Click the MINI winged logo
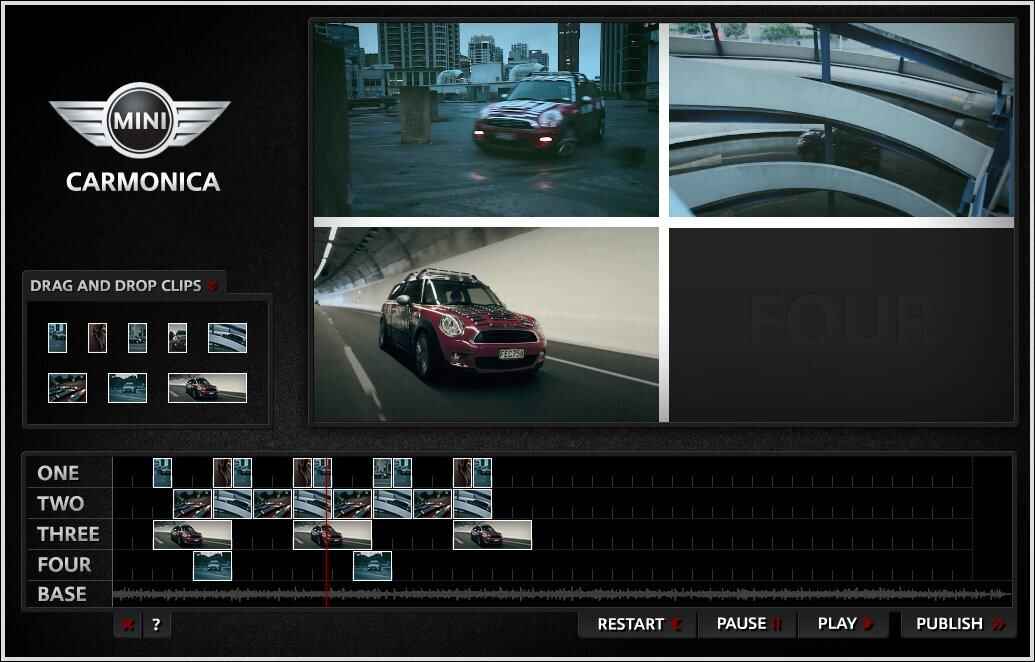 (140, 121)
